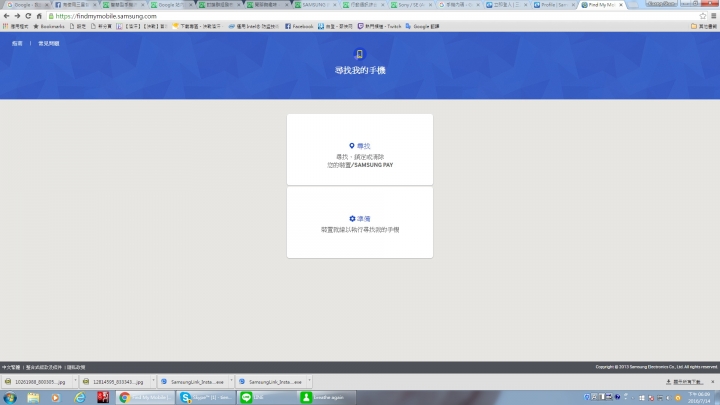Click the location pin icon 尋找
This screenshot has width=720, height=405.
tap(352, 146)
